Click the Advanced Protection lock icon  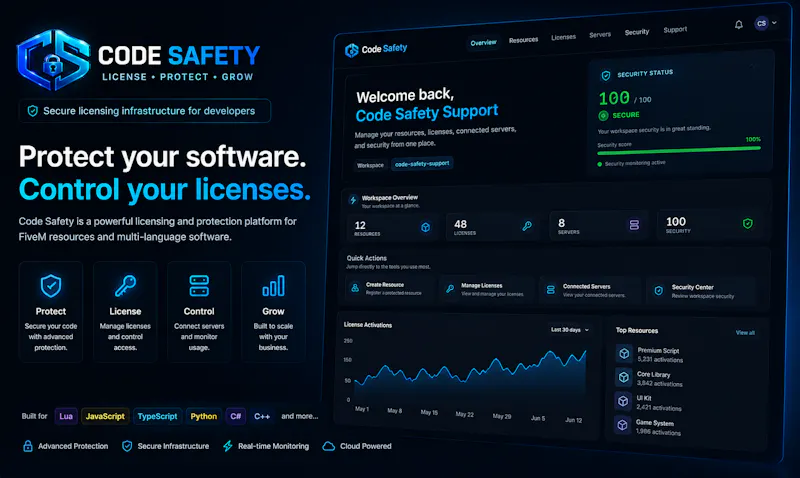click(28, 446)
